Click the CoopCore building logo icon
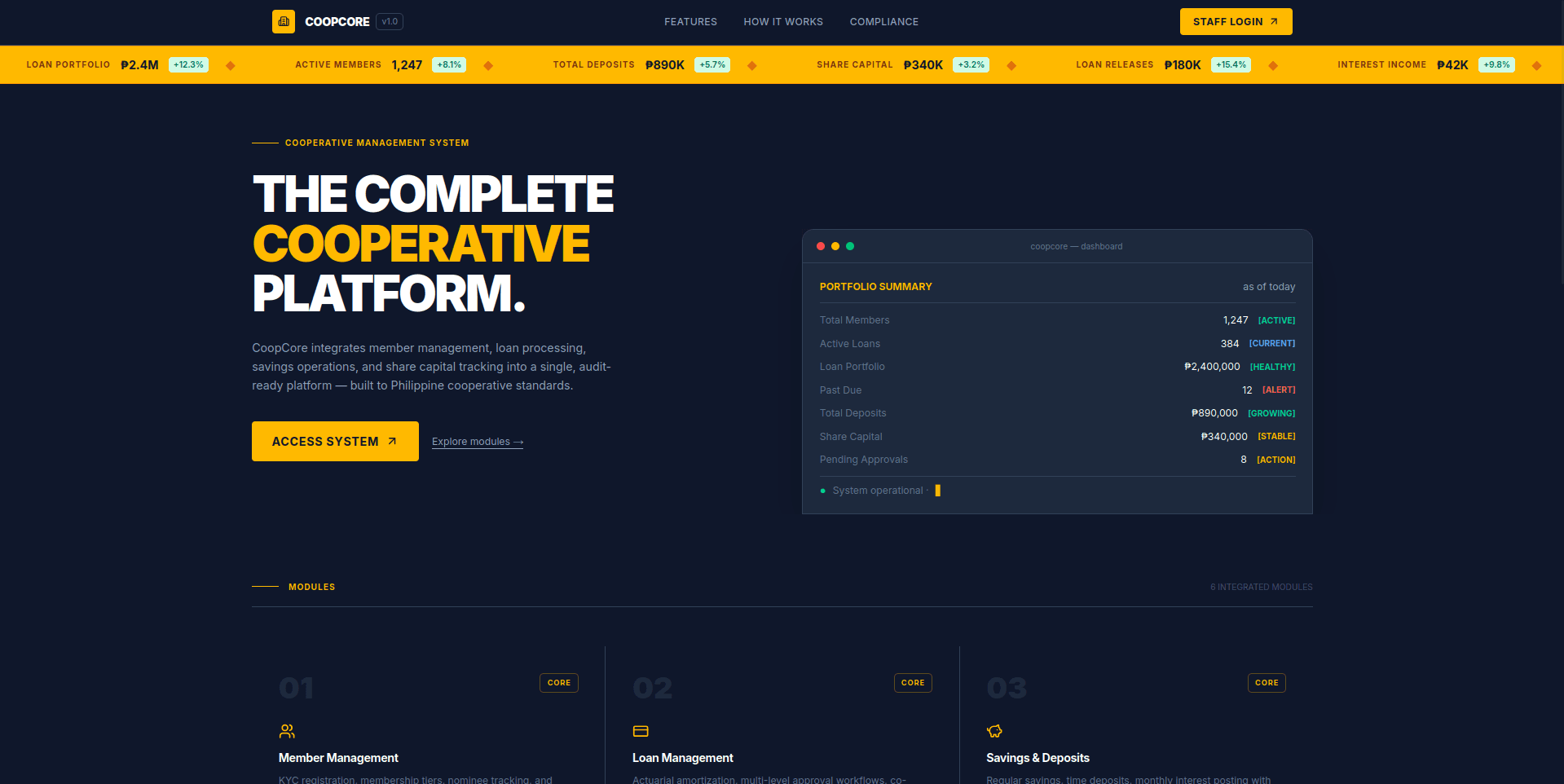 [x=283, y=21]
